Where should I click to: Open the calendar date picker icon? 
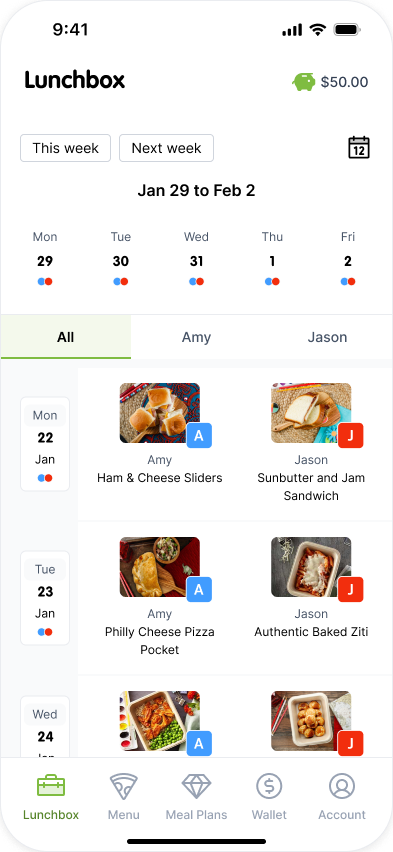point(359,148)
